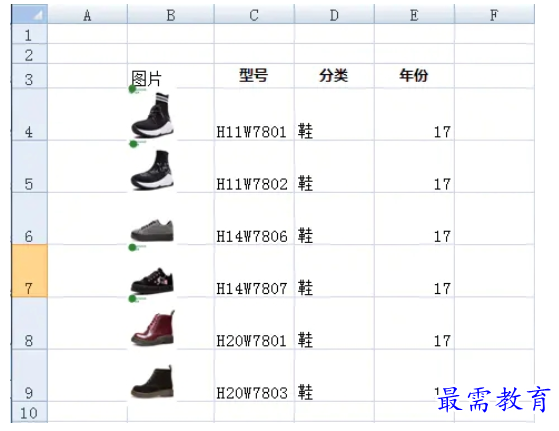
Task: Click year 17 in H11W7801 row
Action: click(415, 114)
